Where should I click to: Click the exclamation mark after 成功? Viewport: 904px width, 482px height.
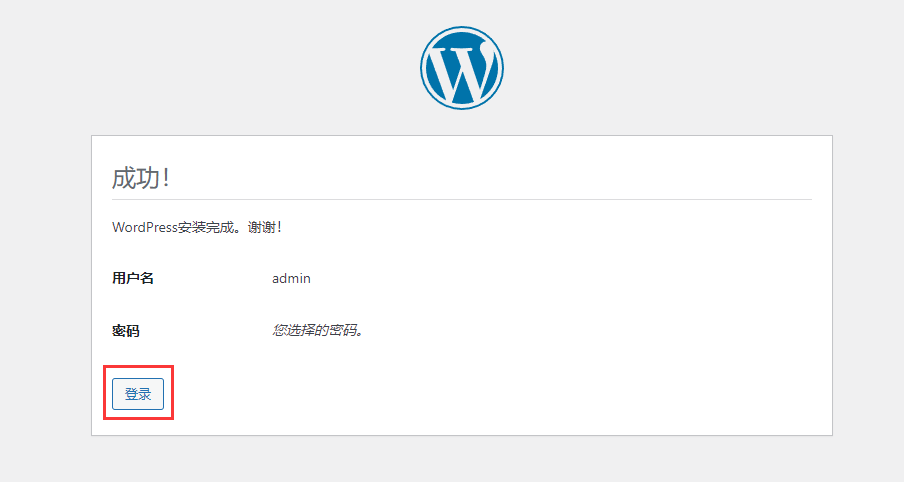[166, 178]
